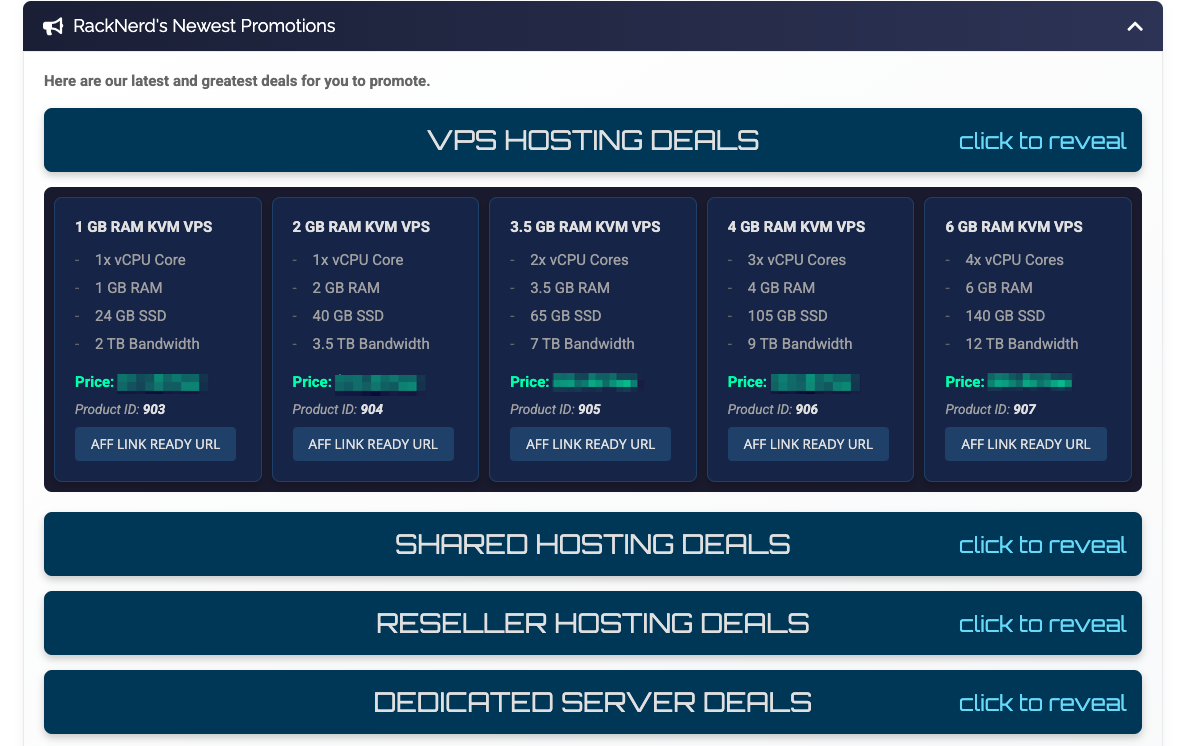Click '4x vCPU Cores' spec line

point(1014,260)
